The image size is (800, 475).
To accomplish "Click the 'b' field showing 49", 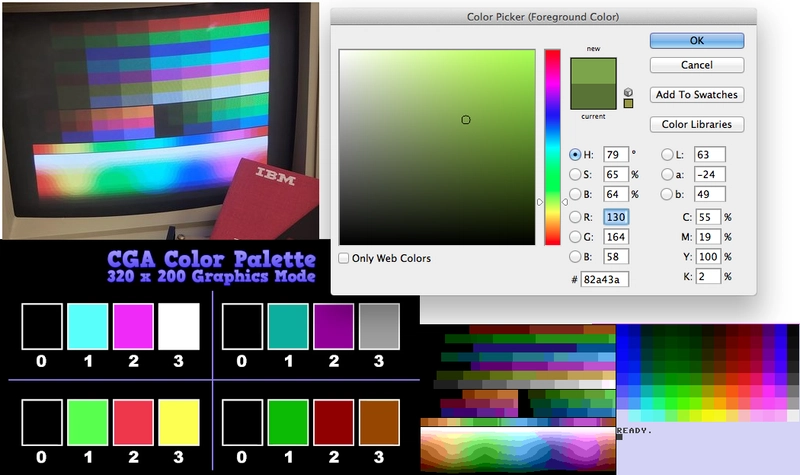I will tap(710, 194).
